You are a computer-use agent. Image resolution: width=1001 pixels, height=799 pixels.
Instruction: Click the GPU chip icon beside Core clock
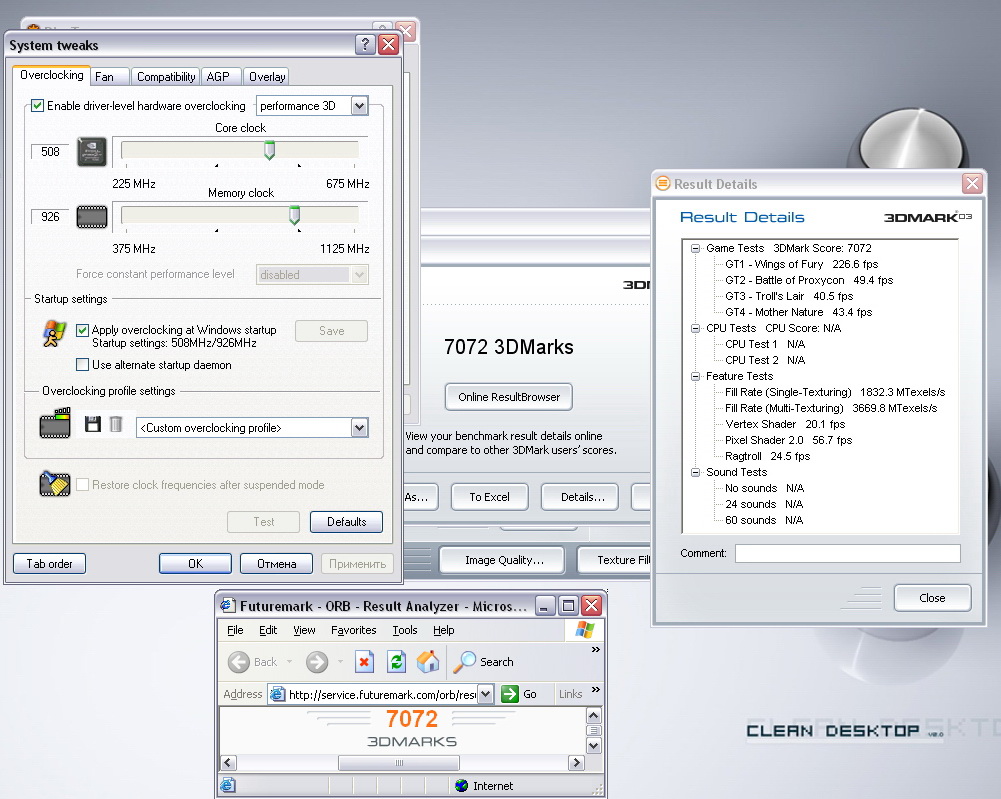pyautogui.click(x=92, y=152)
